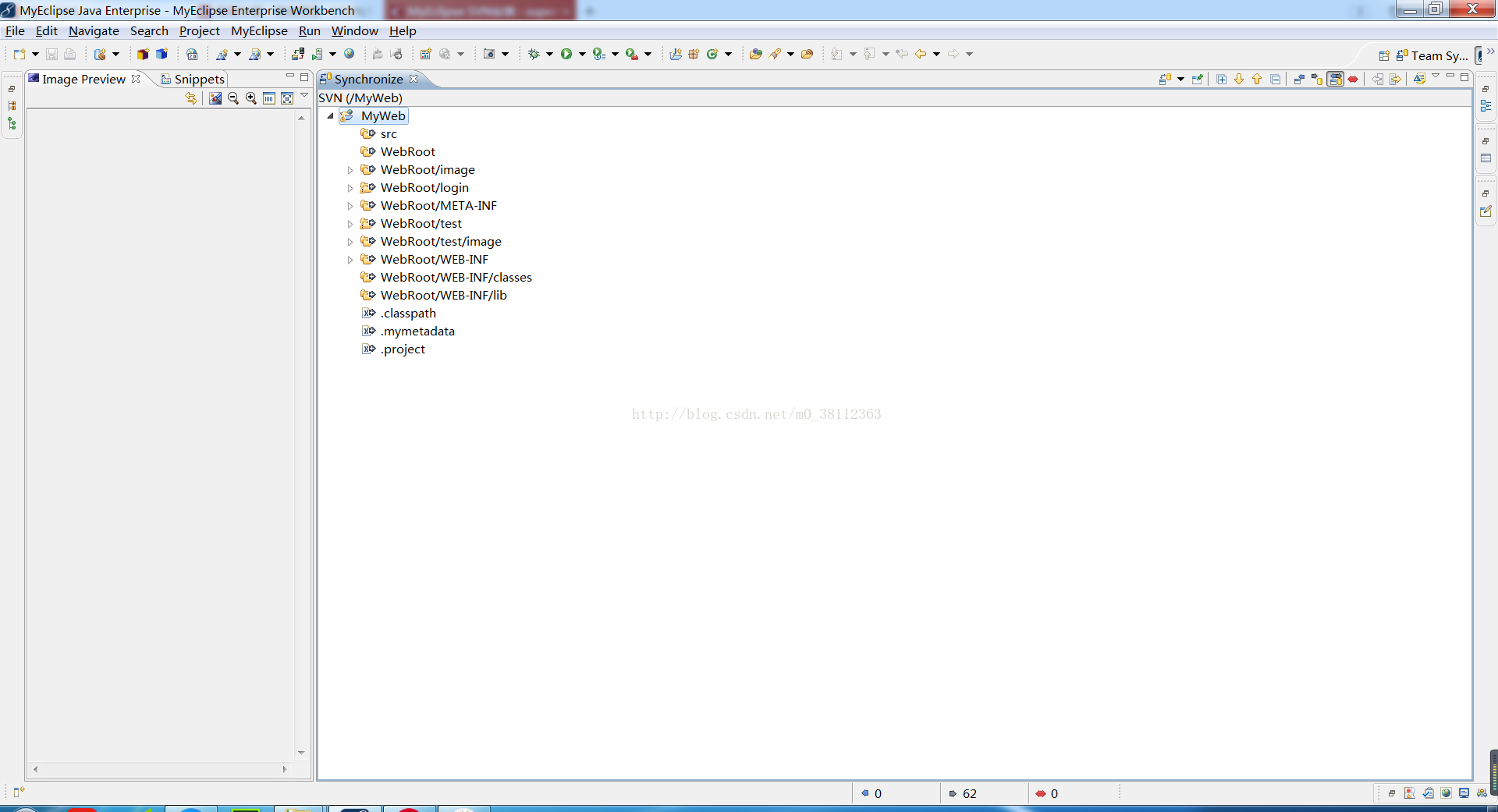Toggle Link with Editor in Image Preview
1498x812 pixels.
click(190, 98)
